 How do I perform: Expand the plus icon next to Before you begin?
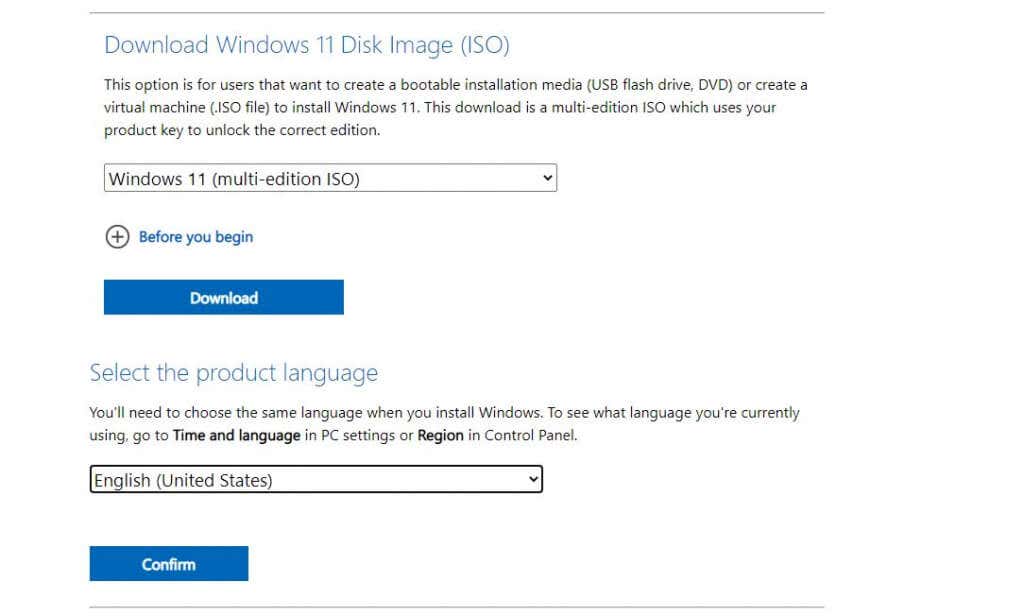coord(117,237)
